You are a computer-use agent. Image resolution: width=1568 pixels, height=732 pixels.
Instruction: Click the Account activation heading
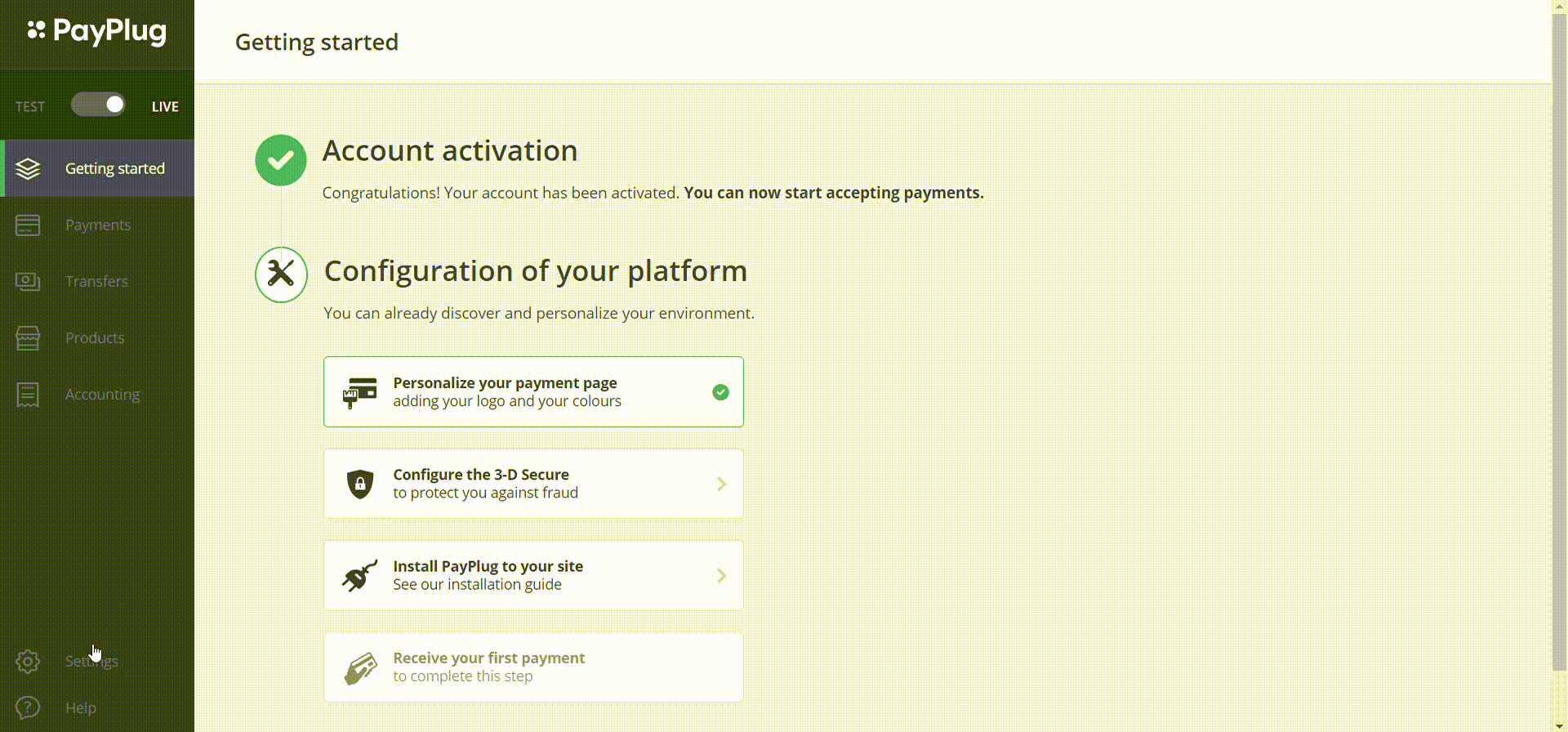click(450, 150)
